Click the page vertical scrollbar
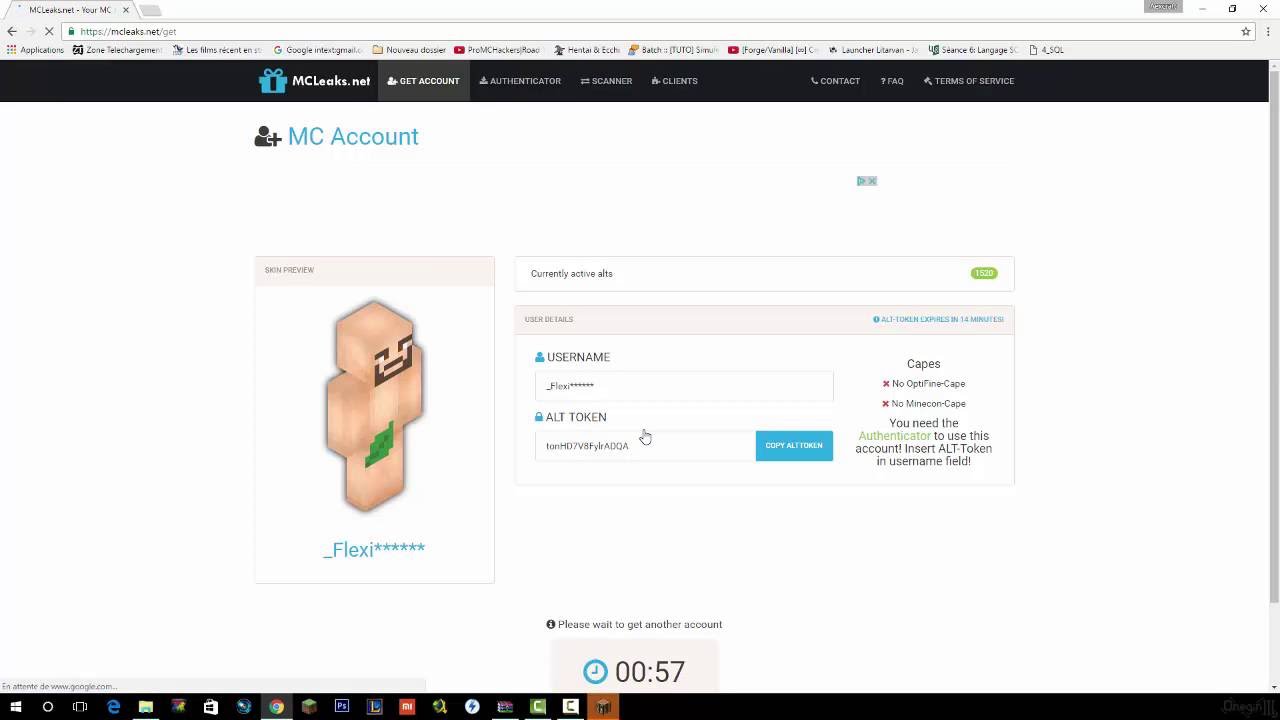1280x720 pixels. tap(1273, 335)
